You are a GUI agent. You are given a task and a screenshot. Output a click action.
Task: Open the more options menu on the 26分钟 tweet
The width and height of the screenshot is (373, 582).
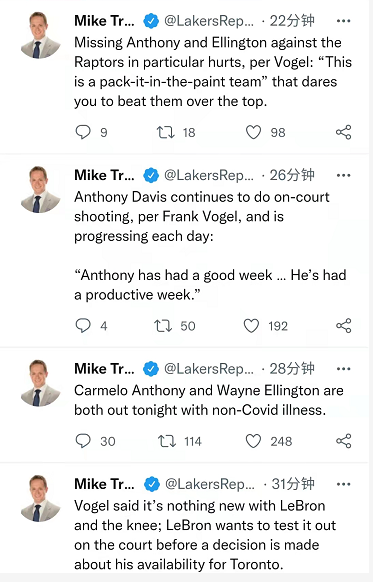(x=343, y=175)
